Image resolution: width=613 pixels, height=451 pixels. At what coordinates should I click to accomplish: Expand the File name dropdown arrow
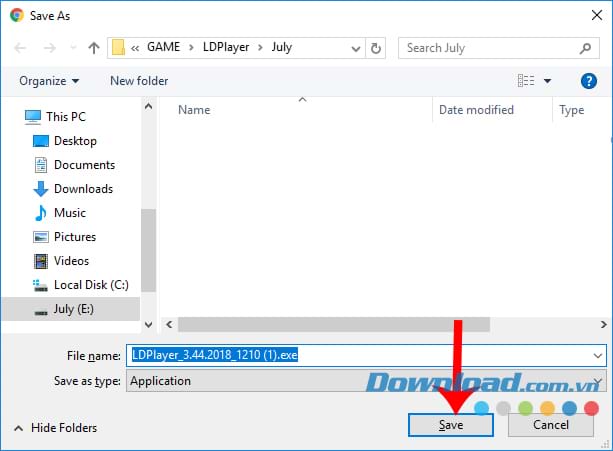tap(597, 356)
